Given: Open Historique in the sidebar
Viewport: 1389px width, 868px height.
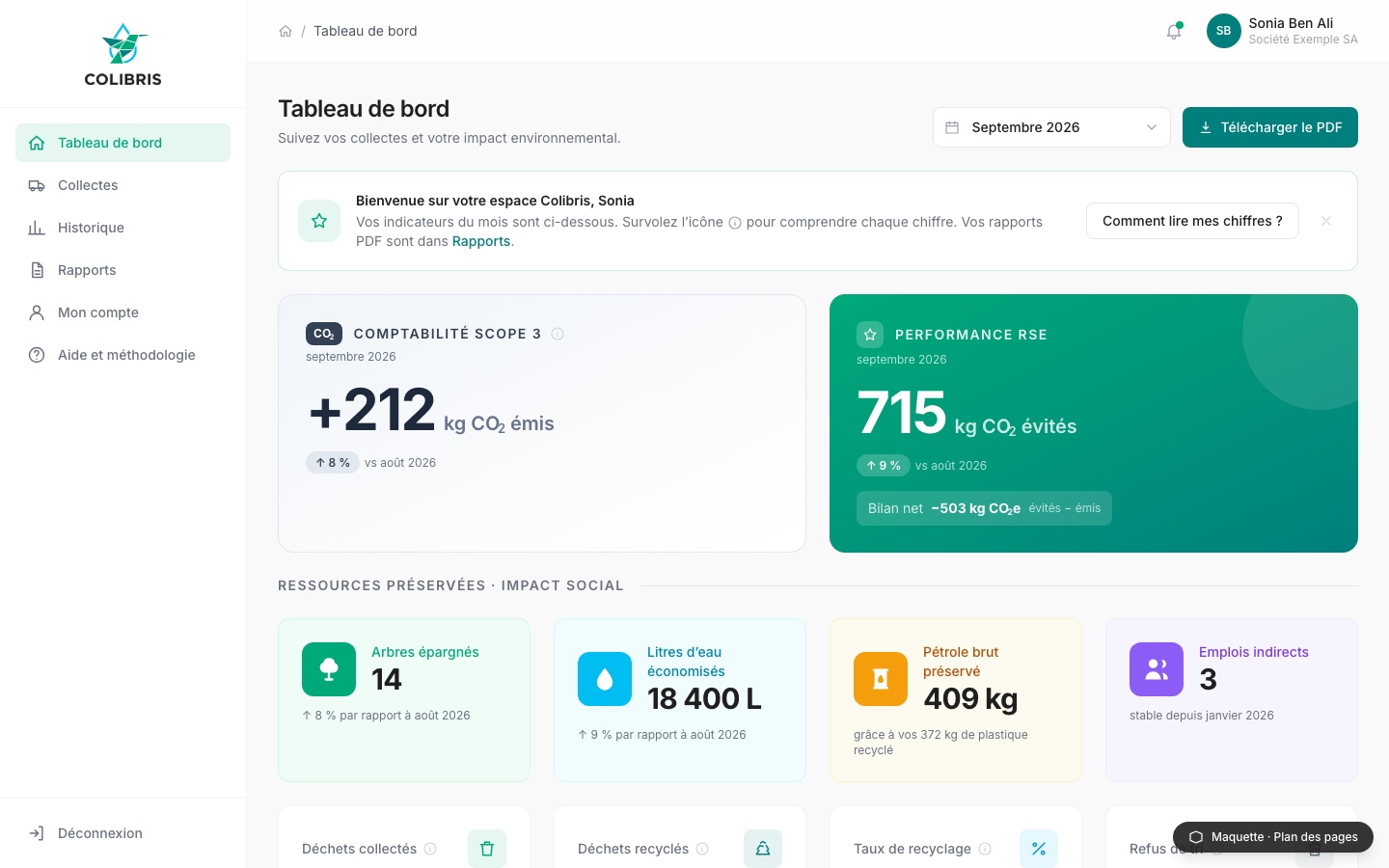Looking at the screenshot, I should (x=123, y=228).
